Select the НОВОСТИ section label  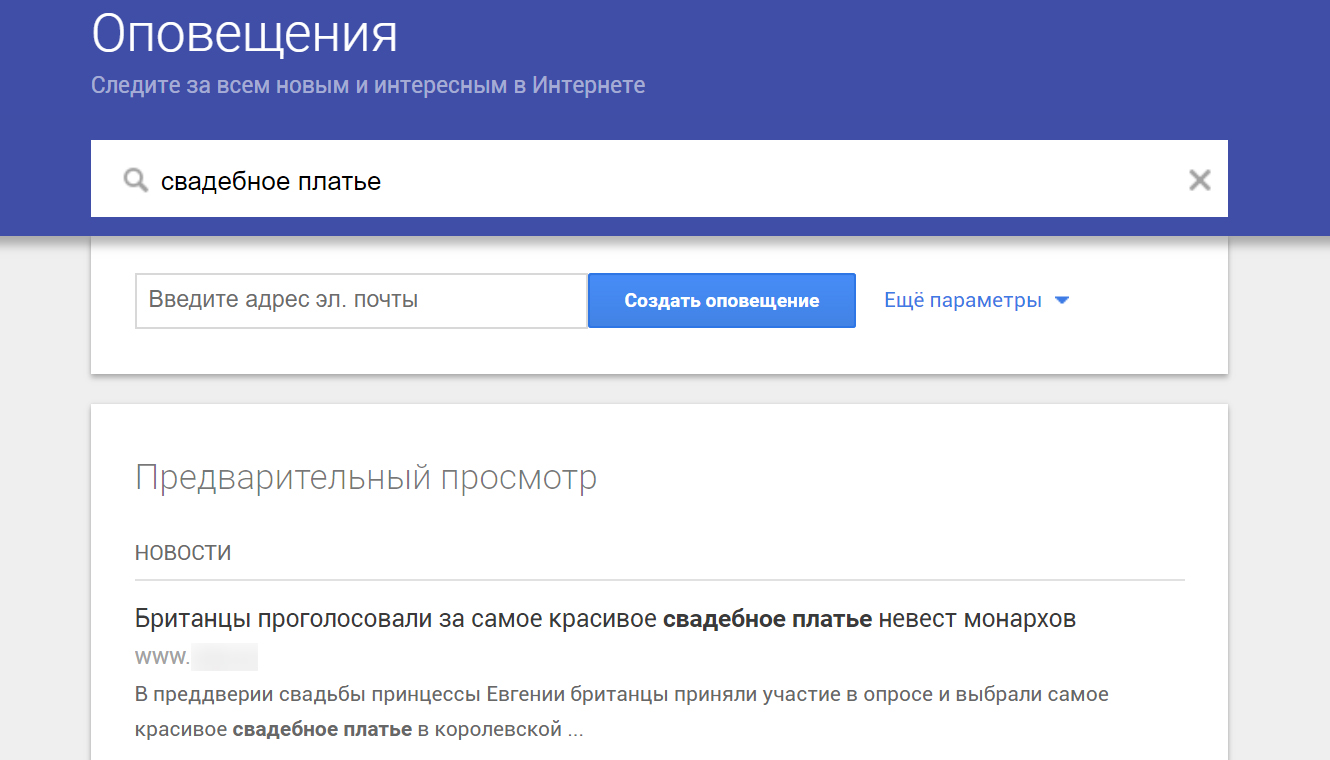click(x=182, y=551)
